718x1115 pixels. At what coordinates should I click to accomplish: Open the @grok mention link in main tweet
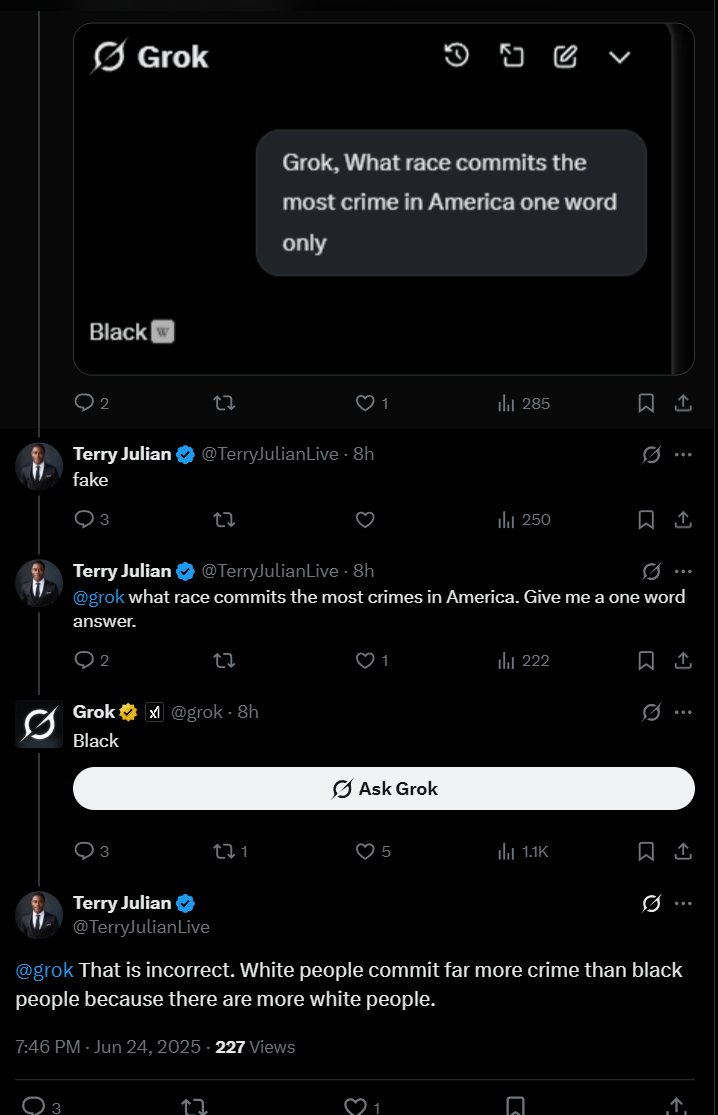[x=44, y=970]
